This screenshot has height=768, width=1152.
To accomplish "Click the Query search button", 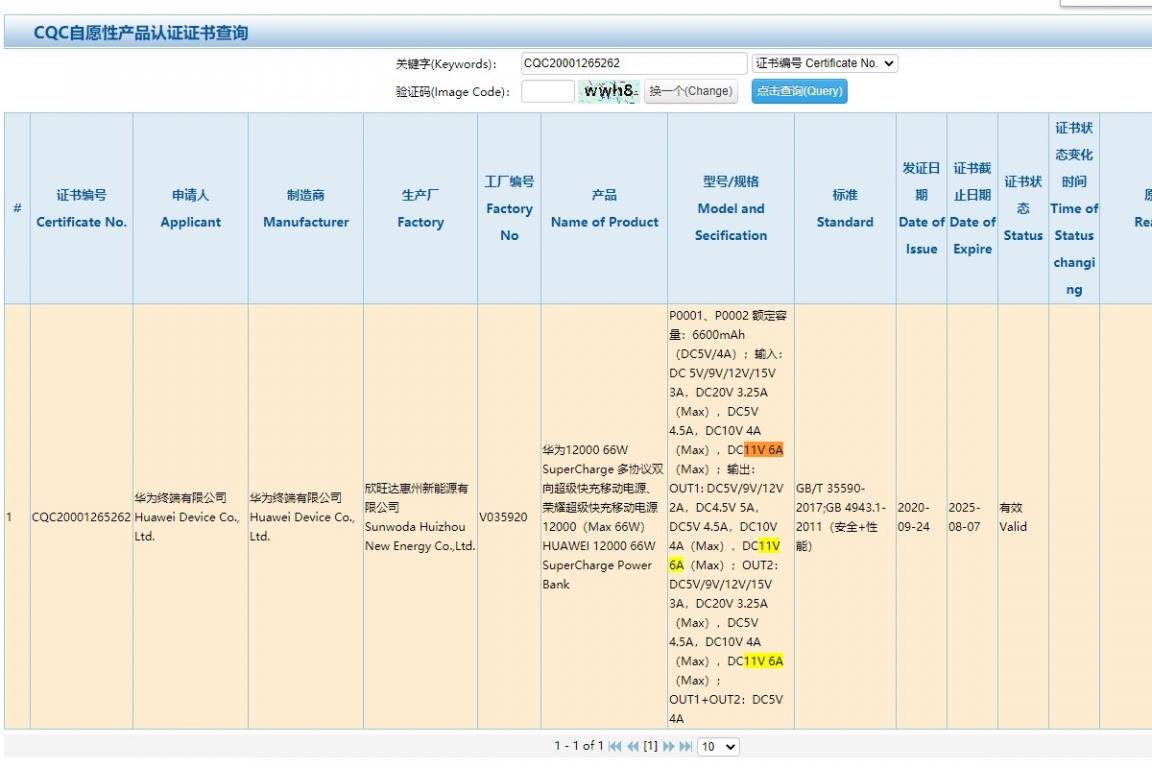I will pyautogui.click(x=799, y=91).
